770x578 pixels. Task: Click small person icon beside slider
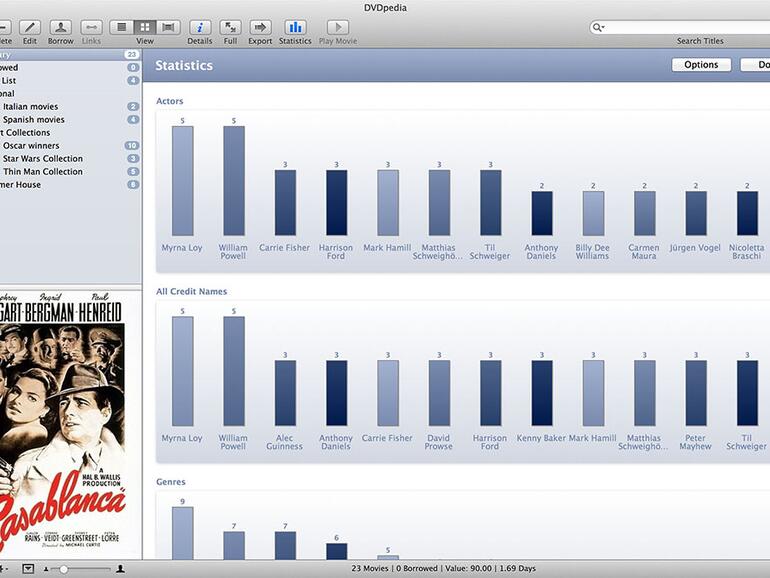(x=46, y=569)
